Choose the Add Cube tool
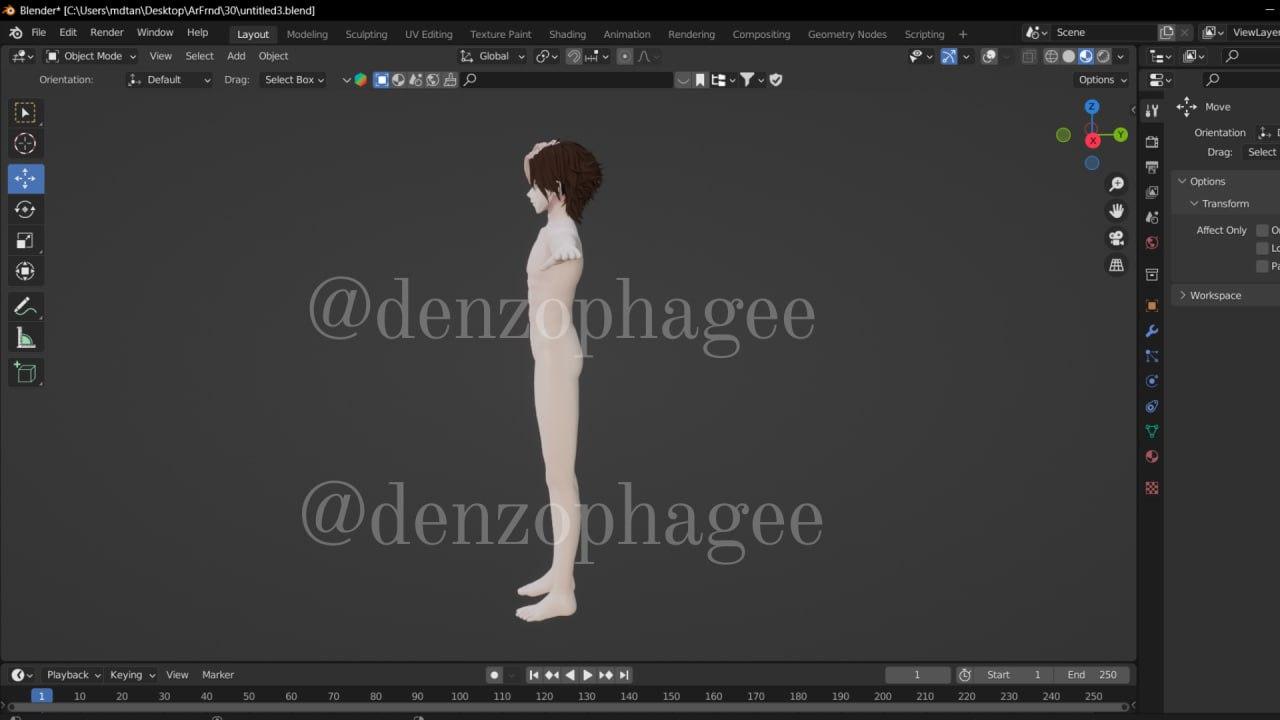 (26, 373)
